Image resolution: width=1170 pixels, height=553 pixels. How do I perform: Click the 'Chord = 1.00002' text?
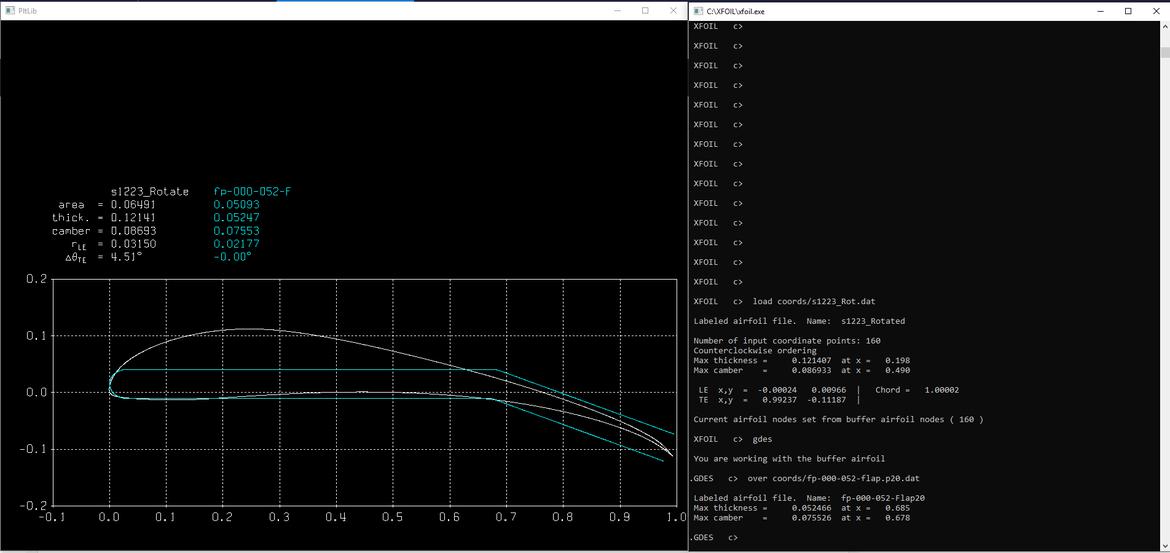click(x=916, y=390)
